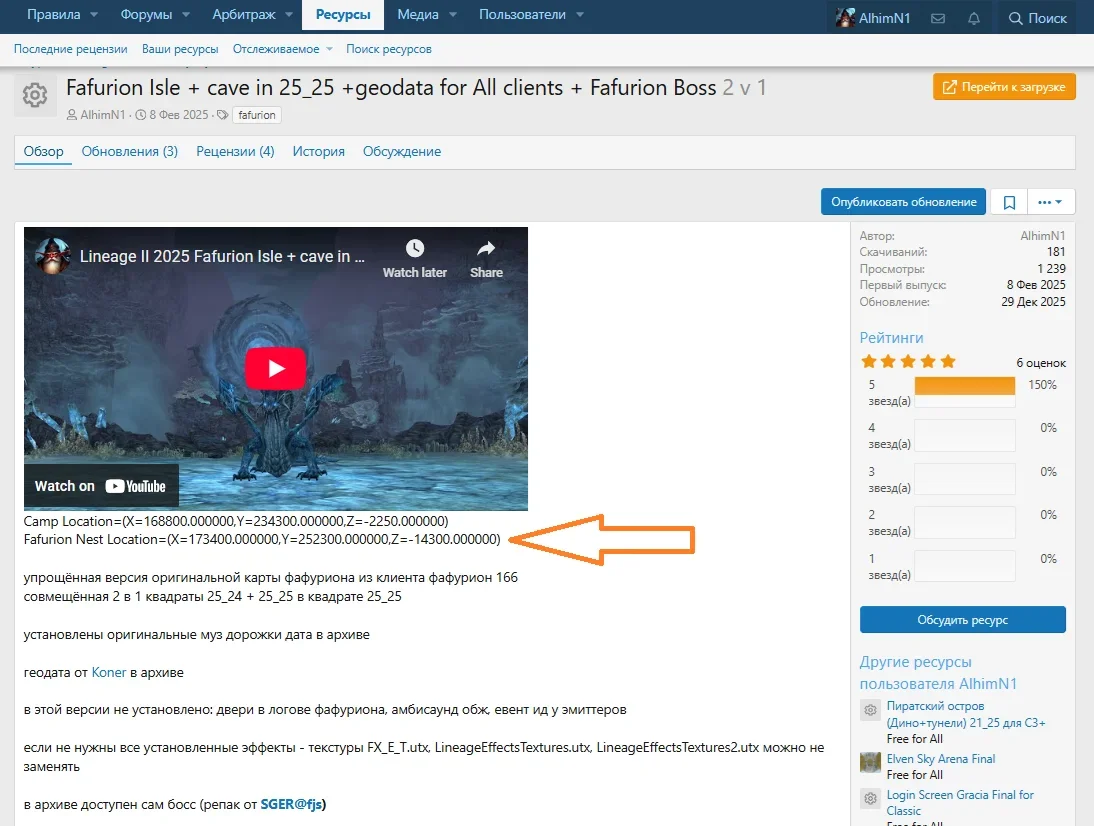Open the Медиа menu
Image resolution: width=1094 pixels, height=826 pixels.
coord(418,15)
